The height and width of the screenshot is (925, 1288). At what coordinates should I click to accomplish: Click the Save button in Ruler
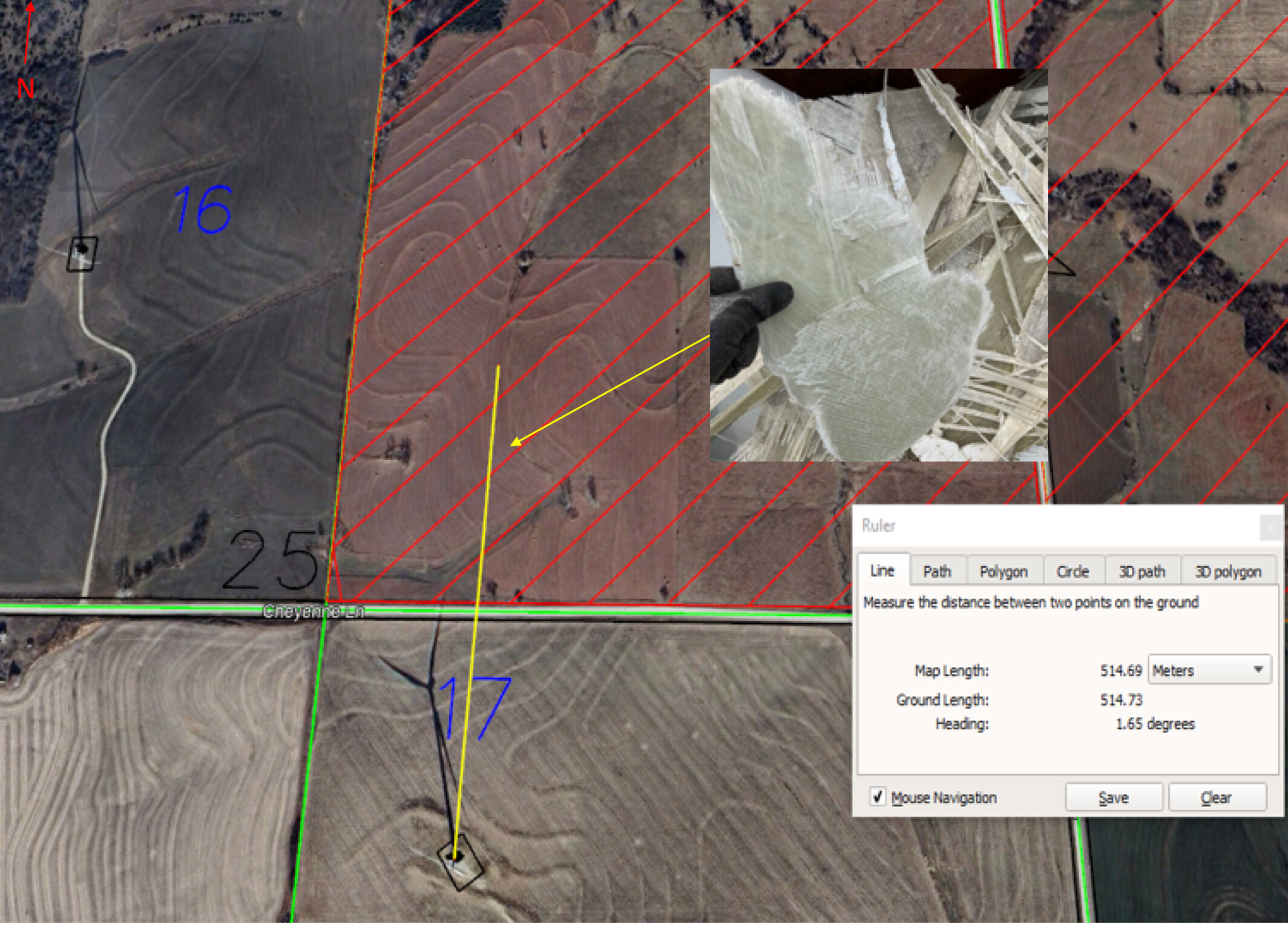click(x=1114, y=797)
